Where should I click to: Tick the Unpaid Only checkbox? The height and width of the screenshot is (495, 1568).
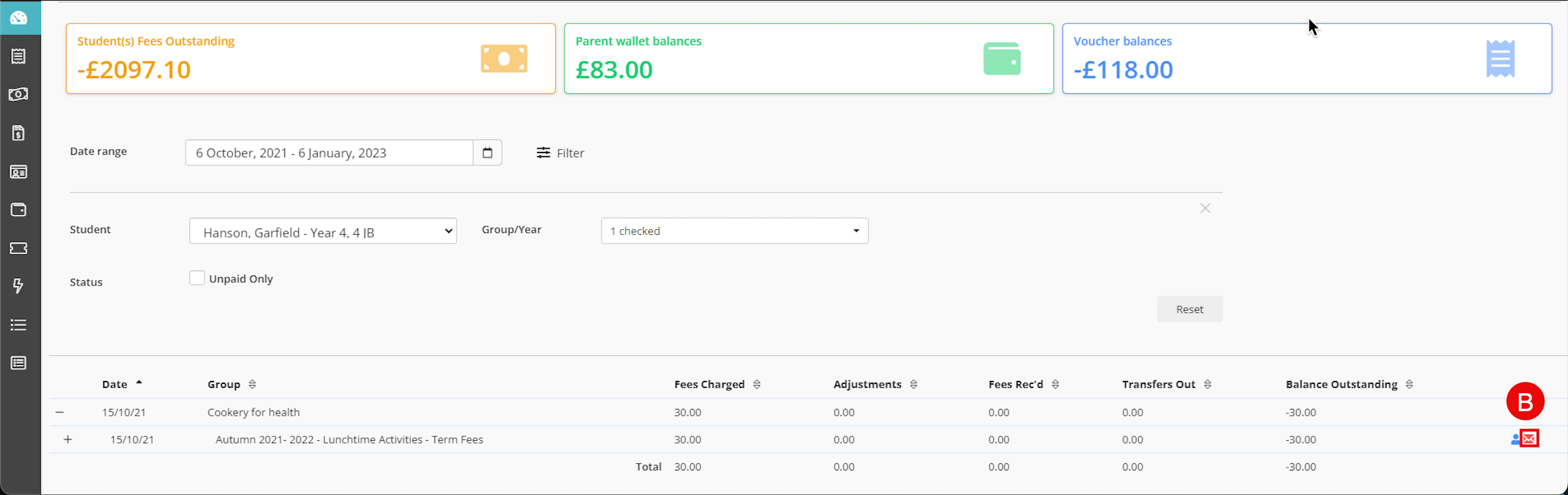(x=197, y=278)
